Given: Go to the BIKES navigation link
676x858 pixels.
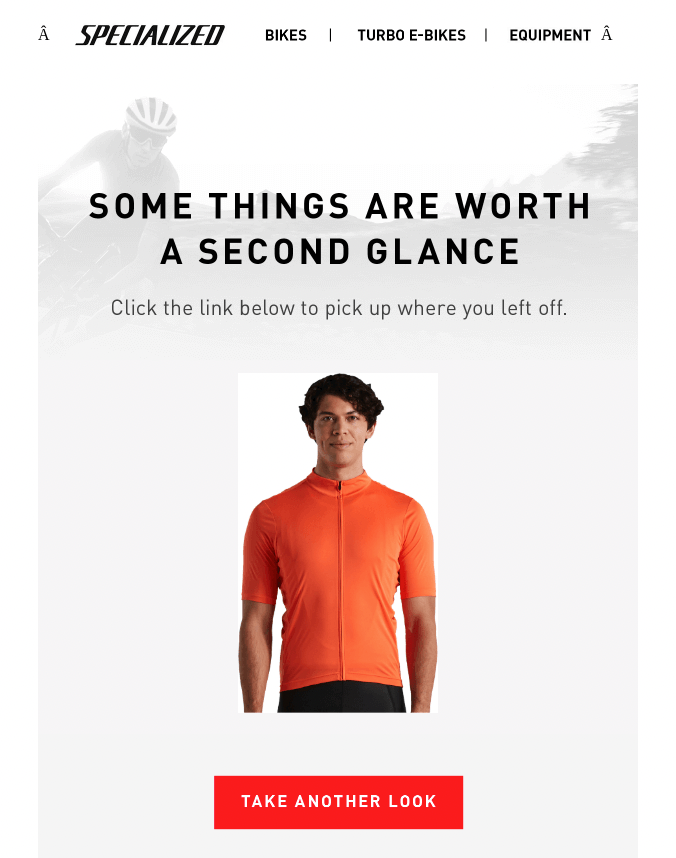Looking at the screenshot, I should pyautogui.click(x=286, y=36).
